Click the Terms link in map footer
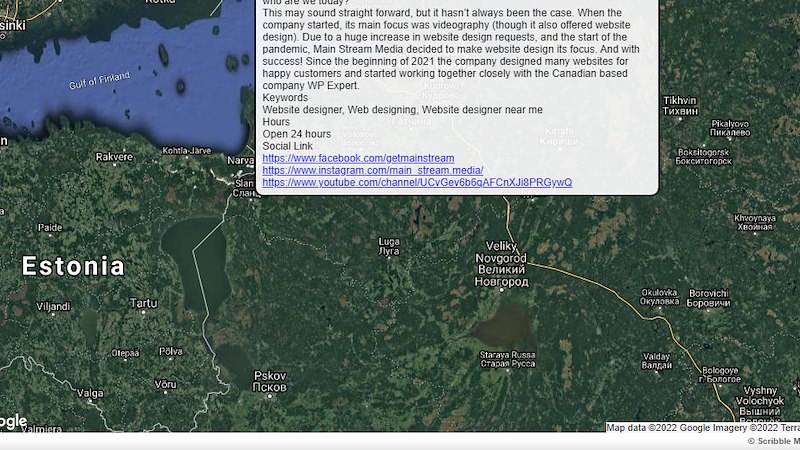Screen dimensions: 800x450 (788, 428)
